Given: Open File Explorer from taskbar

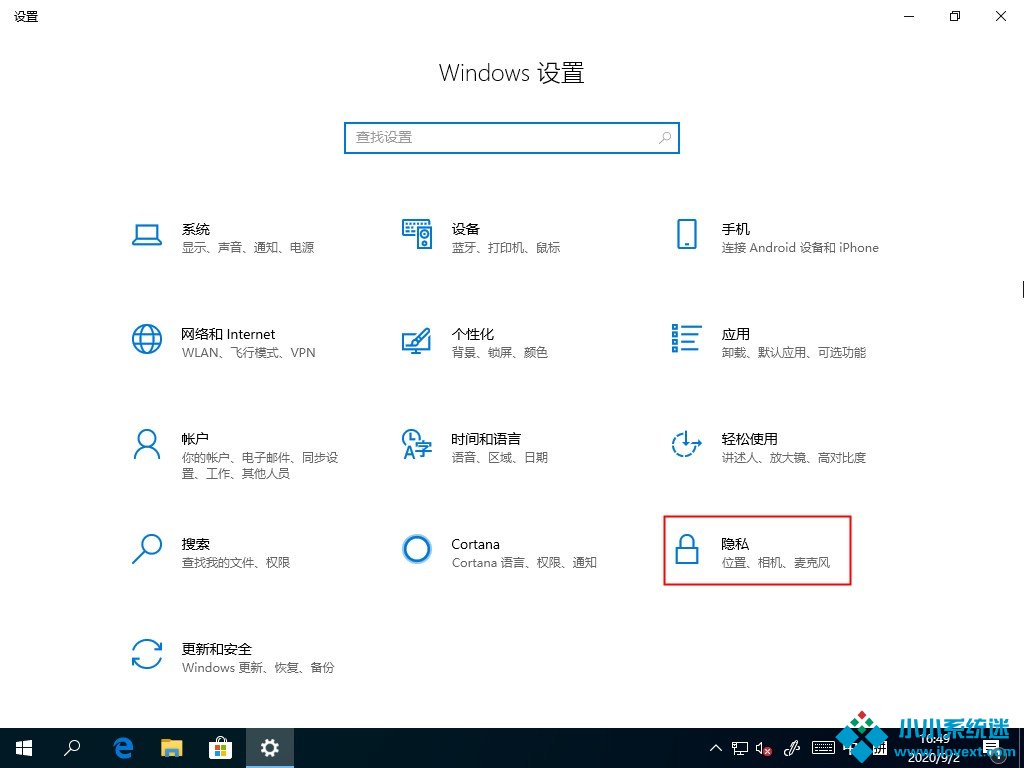Looking at the screenshot, I should pos(172,748).
